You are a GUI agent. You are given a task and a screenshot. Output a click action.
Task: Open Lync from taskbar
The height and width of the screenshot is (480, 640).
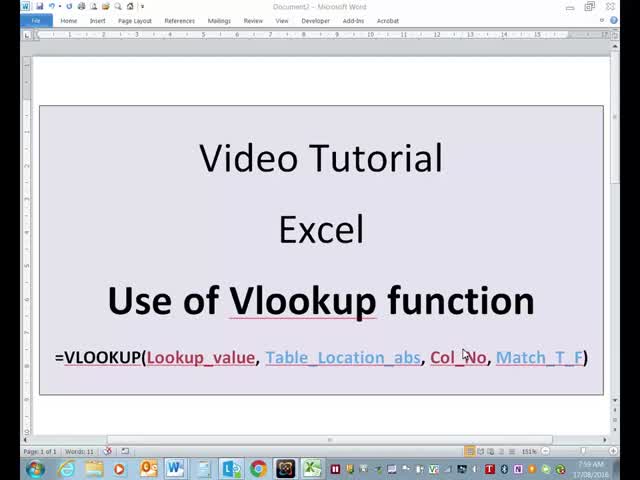(x=231, y=469)
